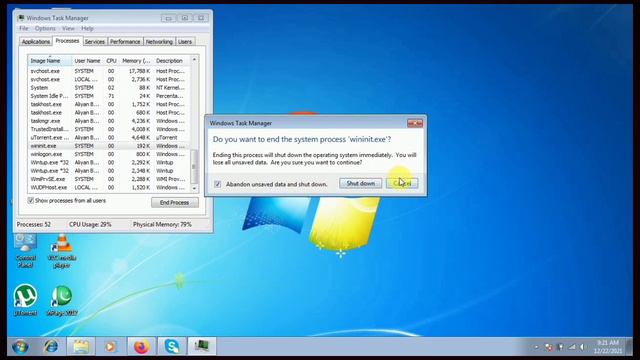The height and width of the screenshot is (360, 640).
Task: Select the 'WmiPrvSE.exe' process row
Action: coord(109,179)
